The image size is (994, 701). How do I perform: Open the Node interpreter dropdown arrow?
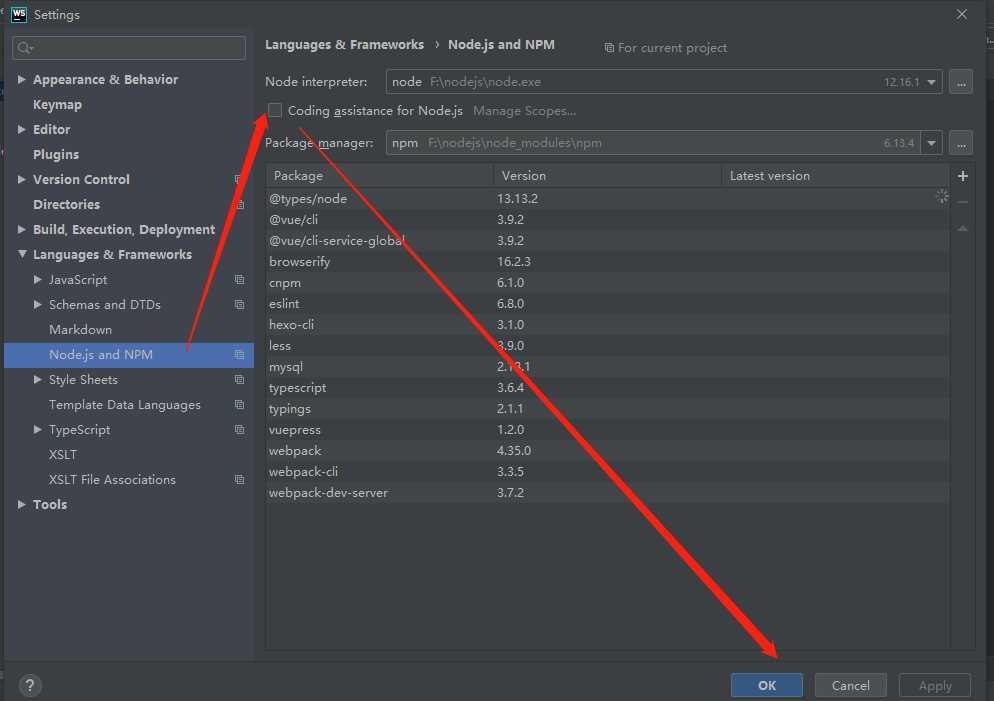click(931, 82)
